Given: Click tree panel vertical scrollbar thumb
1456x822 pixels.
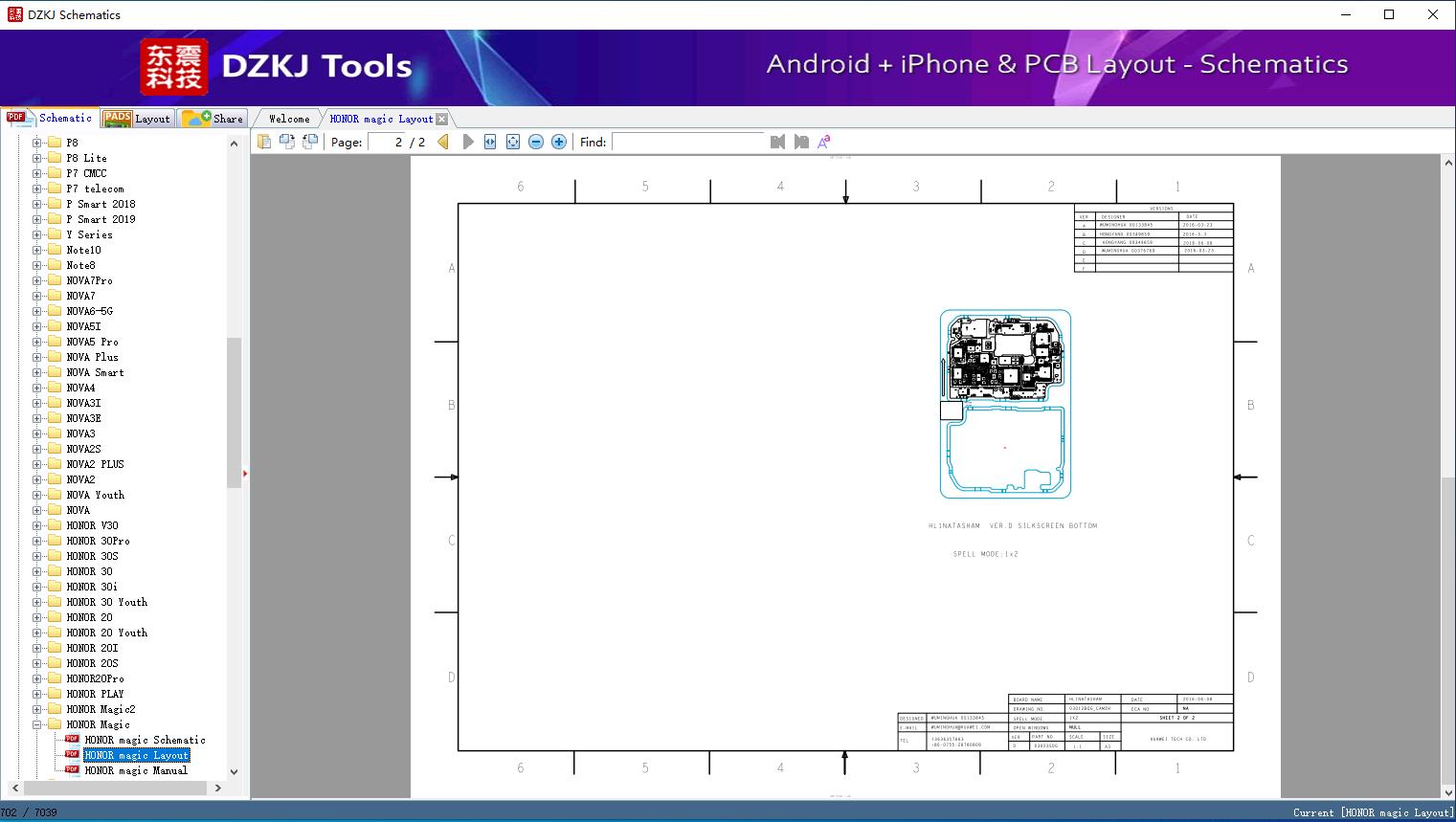Looking at the screenshot, I should tap(234, 411).
